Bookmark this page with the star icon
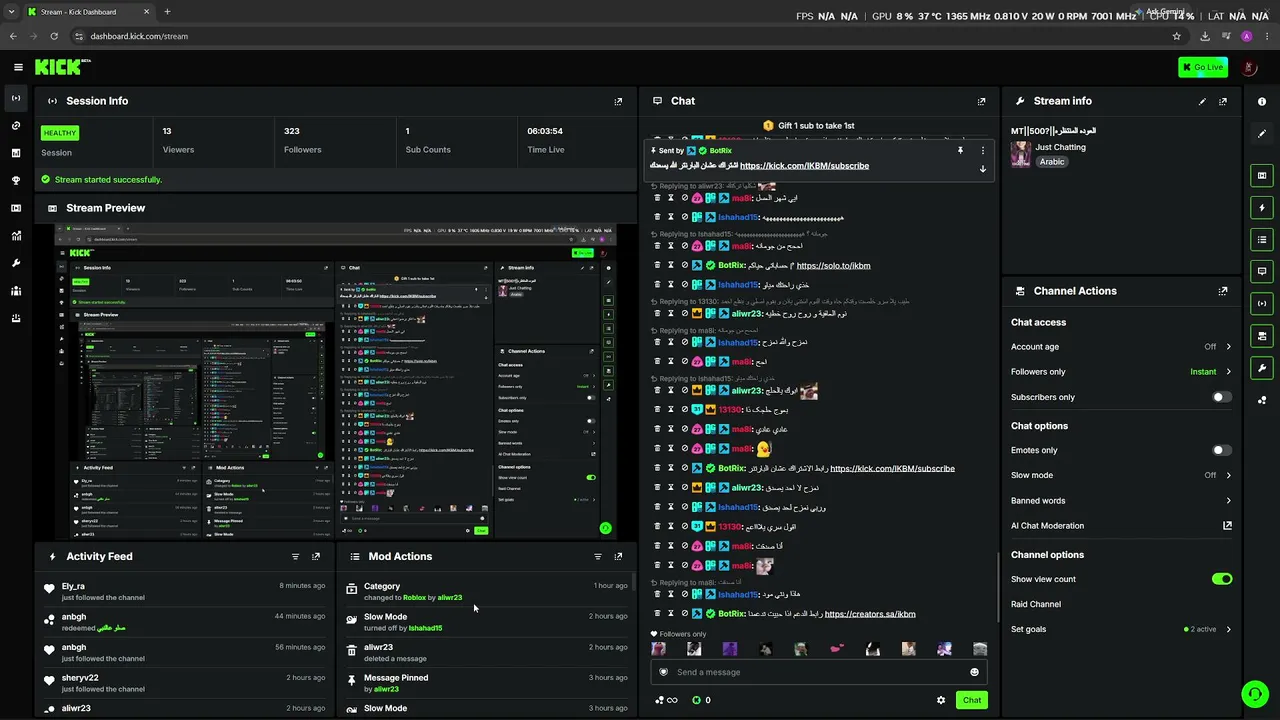Screen dimensions: 1280x720 click(x=1176, y=36)
